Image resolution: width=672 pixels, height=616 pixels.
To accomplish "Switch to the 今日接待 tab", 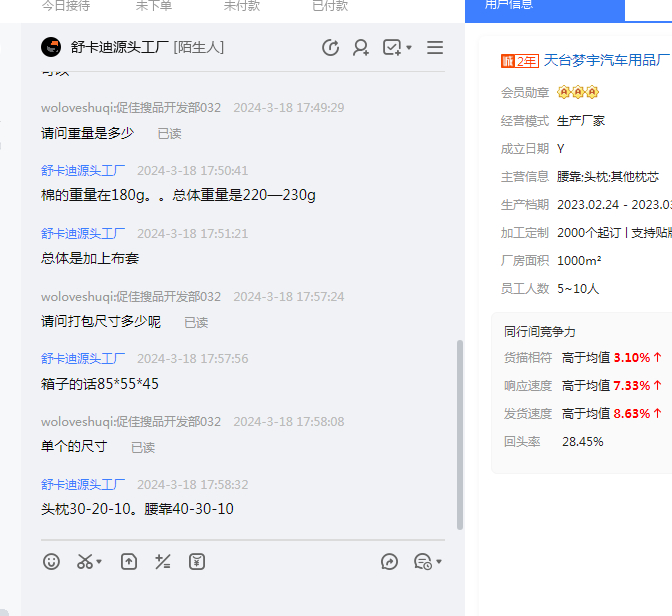I will pos(66,6).
